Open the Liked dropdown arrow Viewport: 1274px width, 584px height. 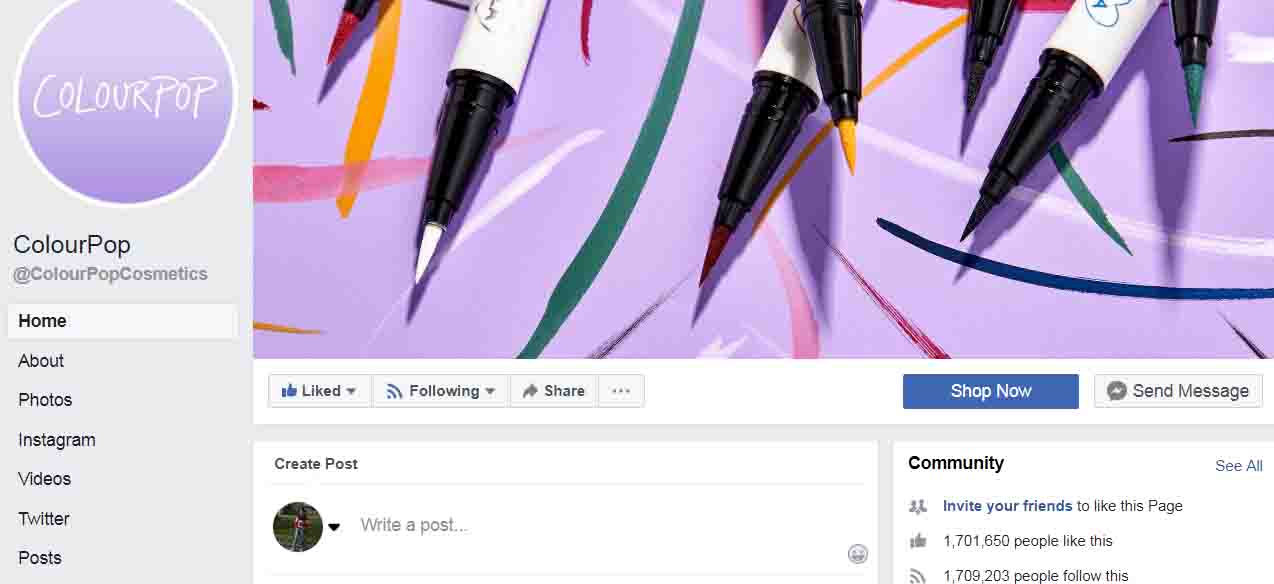(351, 392)
